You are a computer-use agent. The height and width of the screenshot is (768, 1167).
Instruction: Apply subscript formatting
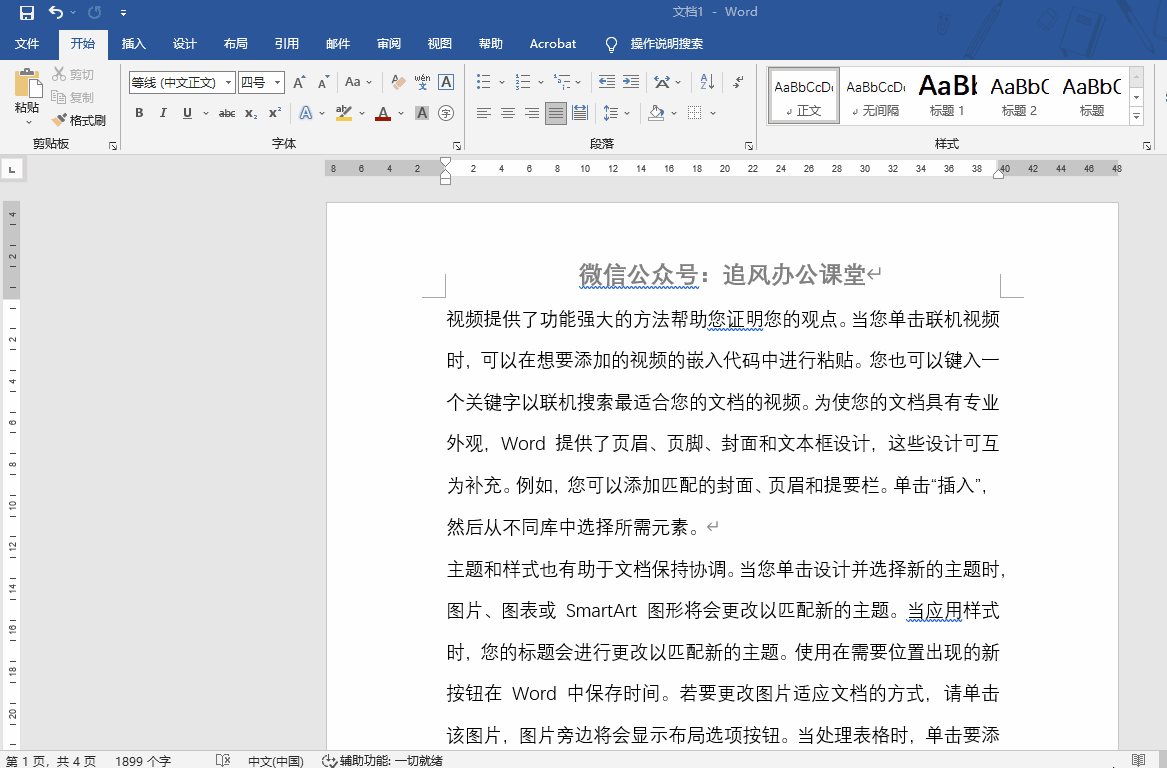point(251,113)
